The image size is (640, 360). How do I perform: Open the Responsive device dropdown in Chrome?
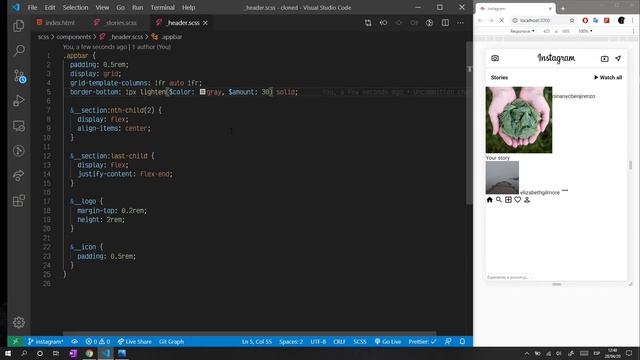(x=522, y=31)
